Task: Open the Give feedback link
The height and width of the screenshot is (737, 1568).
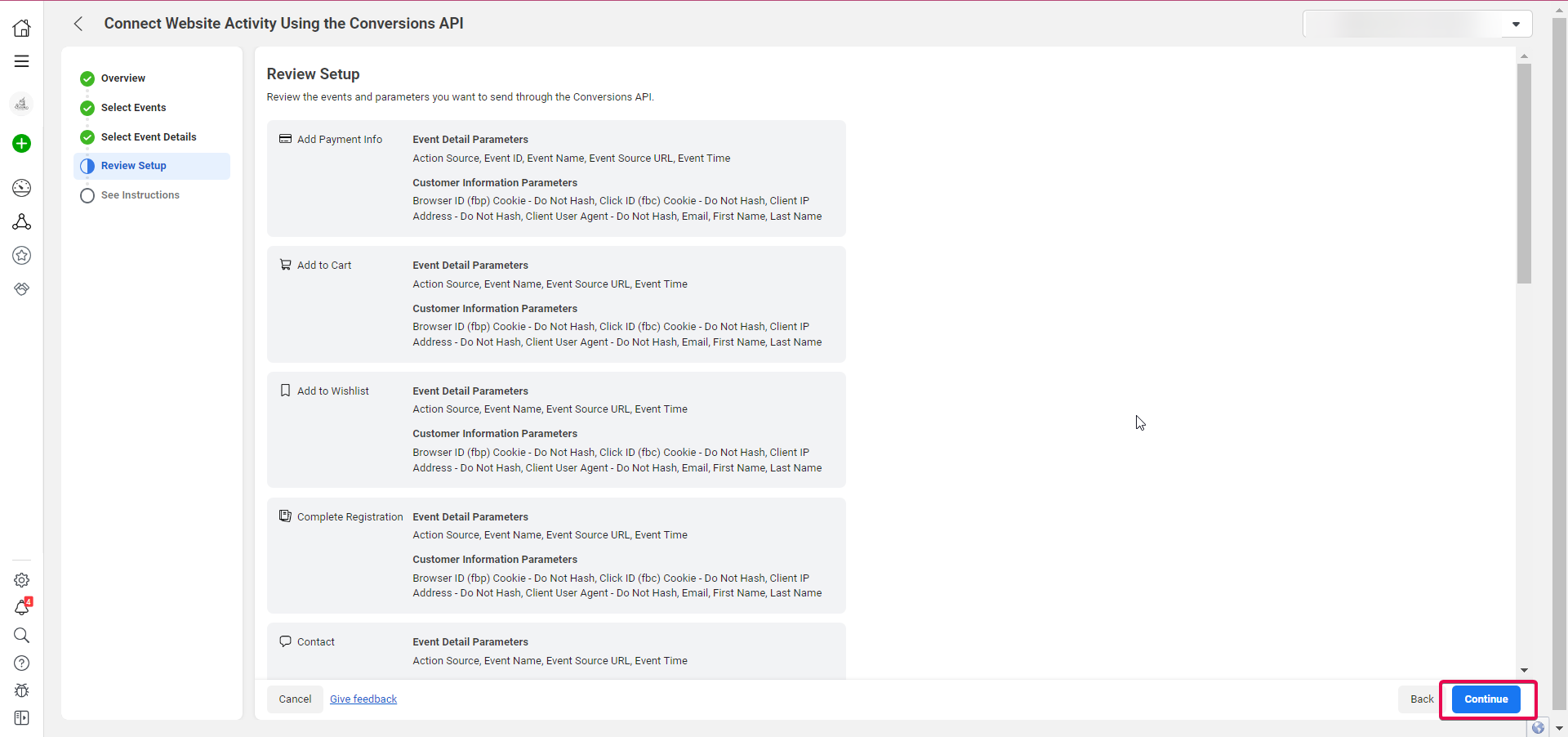Action: click(x=363, y=699)
